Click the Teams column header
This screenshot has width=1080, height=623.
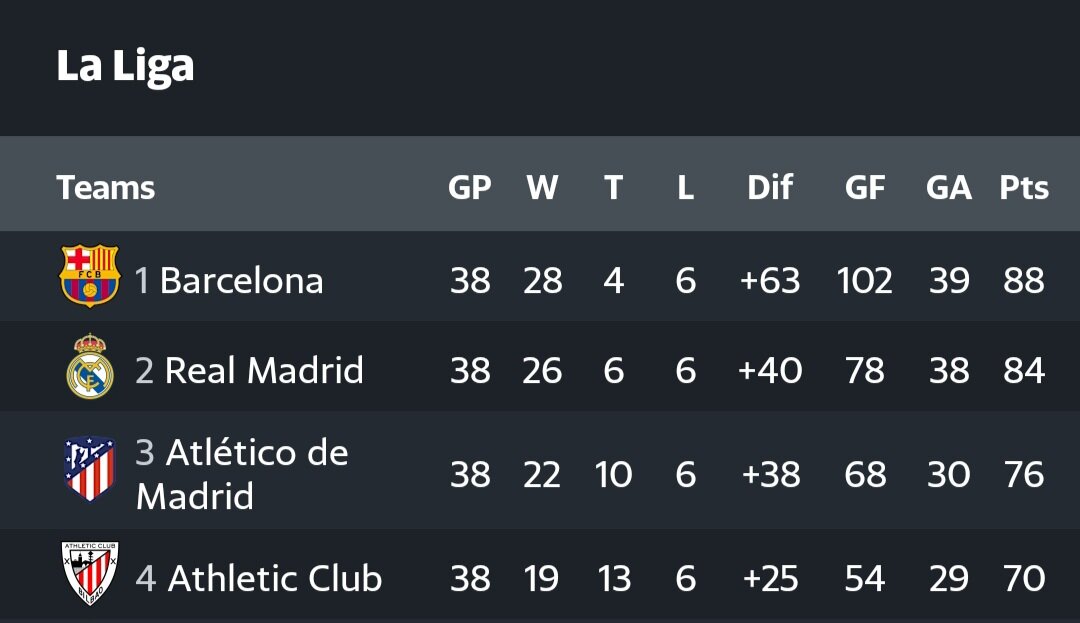105,187
